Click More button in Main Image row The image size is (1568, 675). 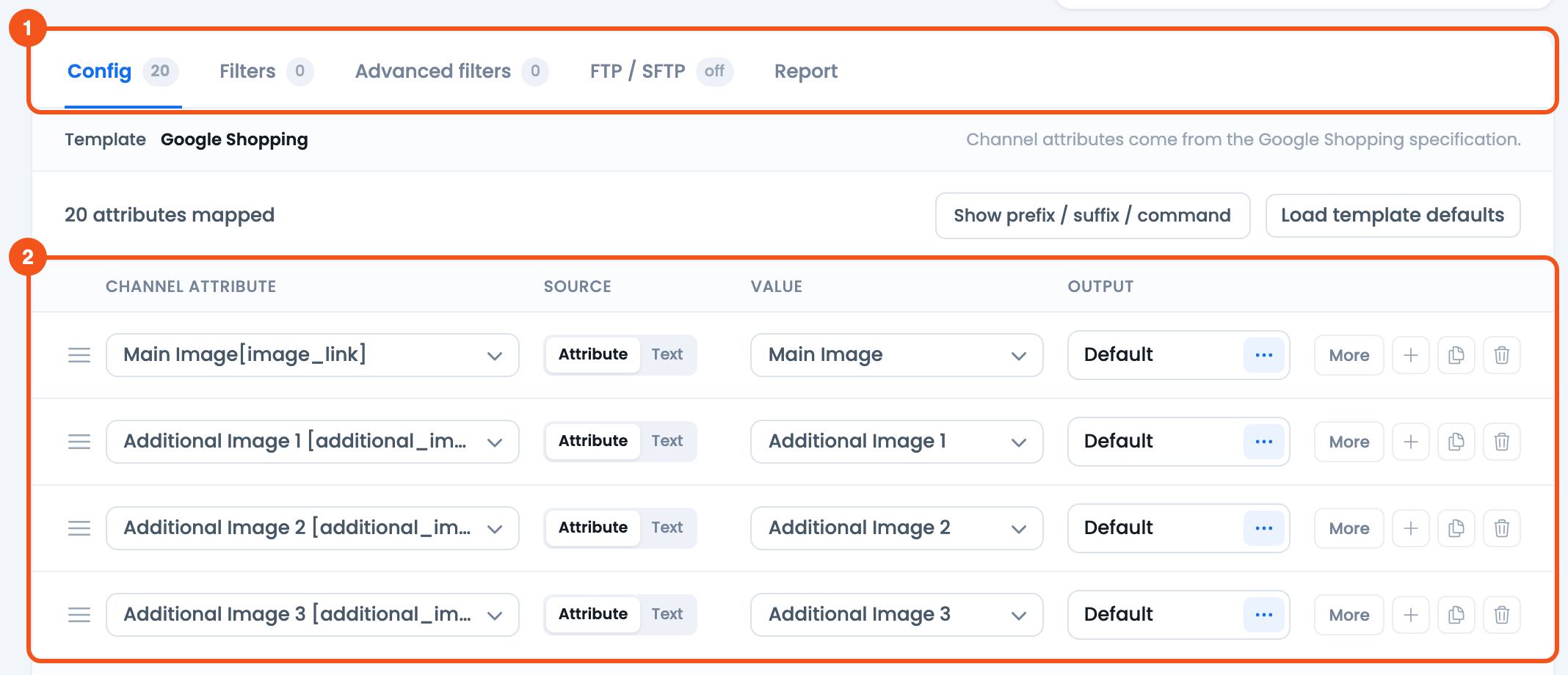[x=1349, y=355]
